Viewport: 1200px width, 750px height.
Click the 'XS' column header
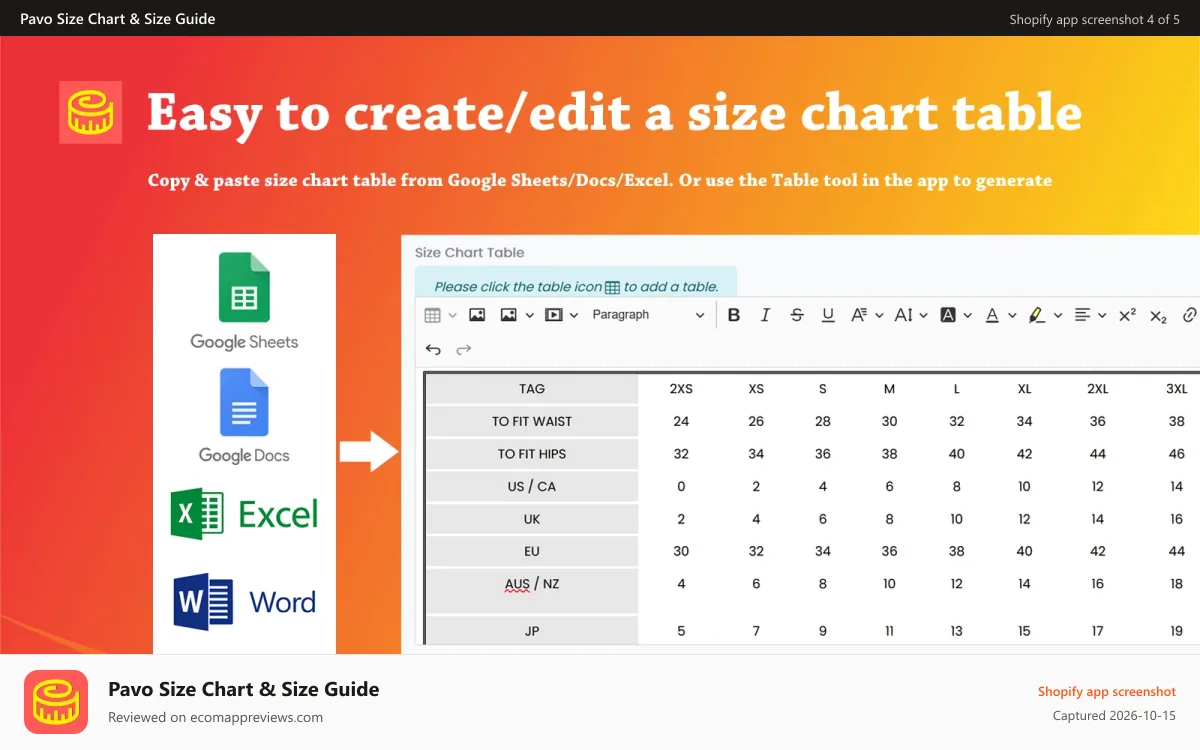pos(756,389)
